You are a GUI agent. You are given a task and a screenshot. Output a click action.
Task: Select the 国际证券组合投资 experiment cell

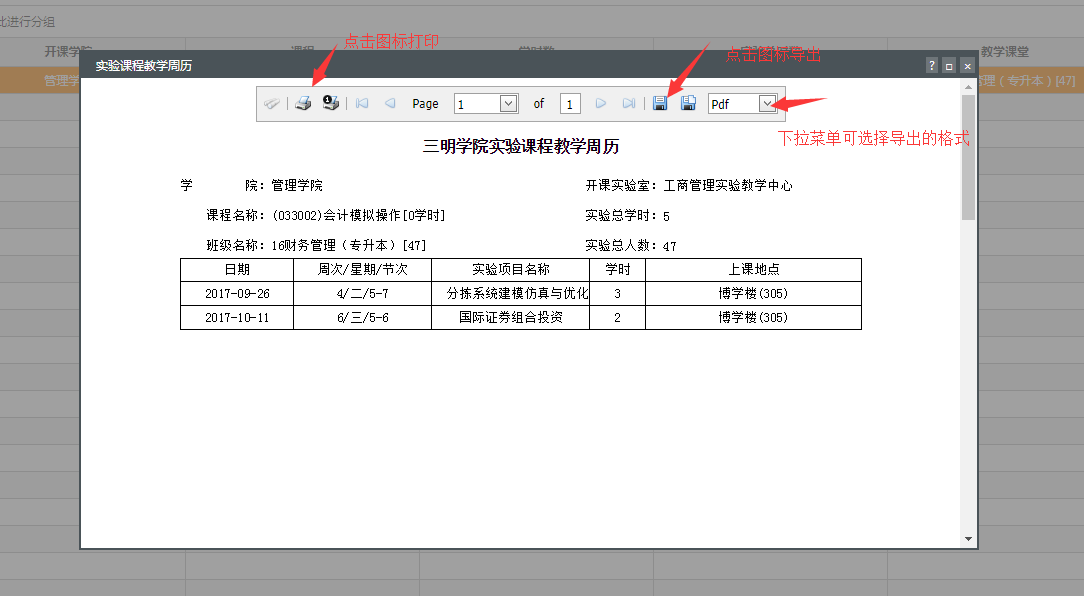(510, 318)
